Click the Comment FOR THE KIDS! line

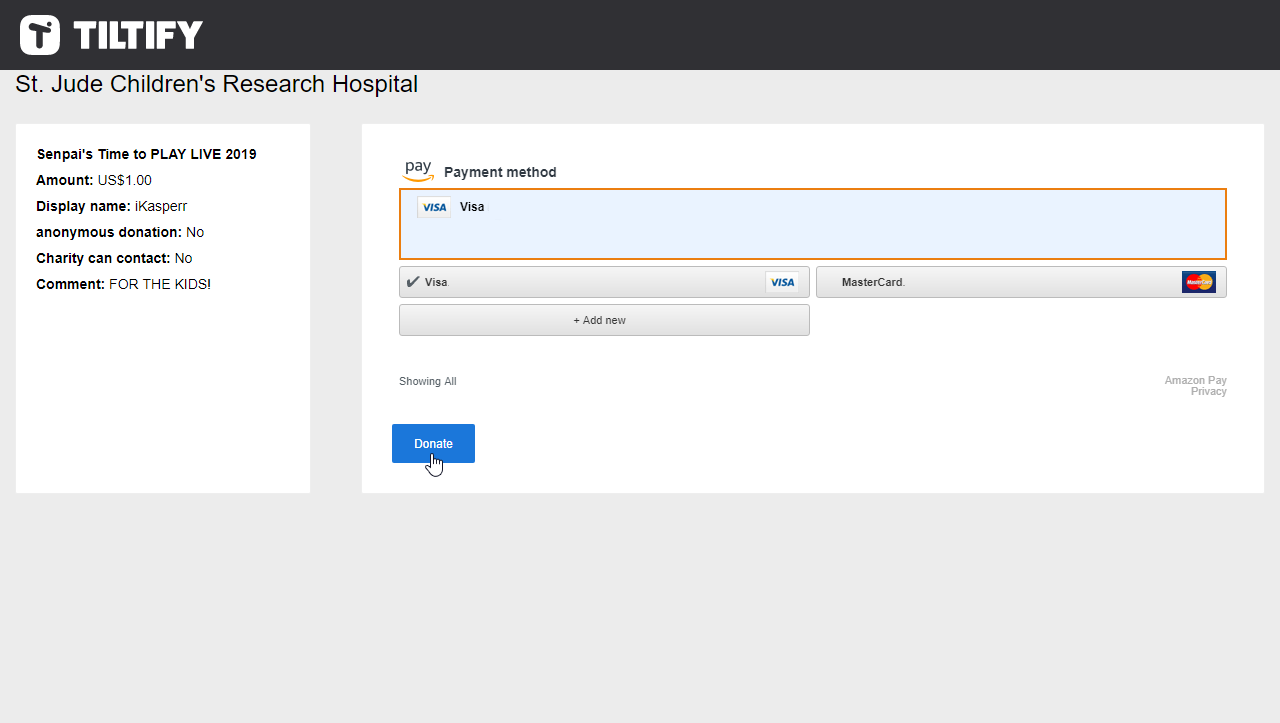click(124, 284)
